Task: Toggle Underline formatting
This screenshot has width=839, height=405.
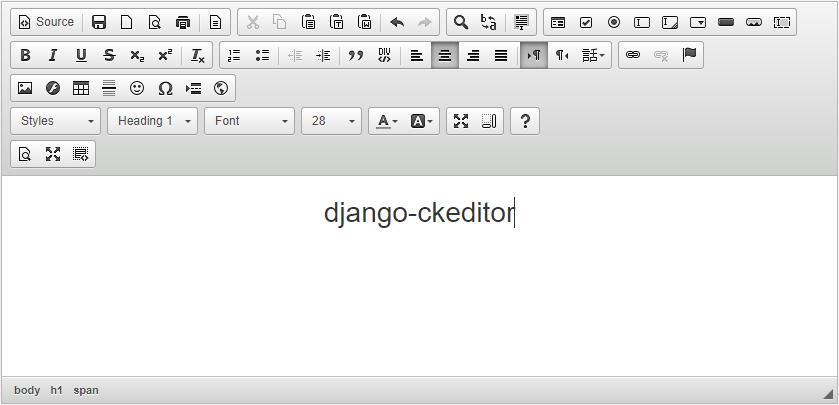Action: tap(81, 55)
